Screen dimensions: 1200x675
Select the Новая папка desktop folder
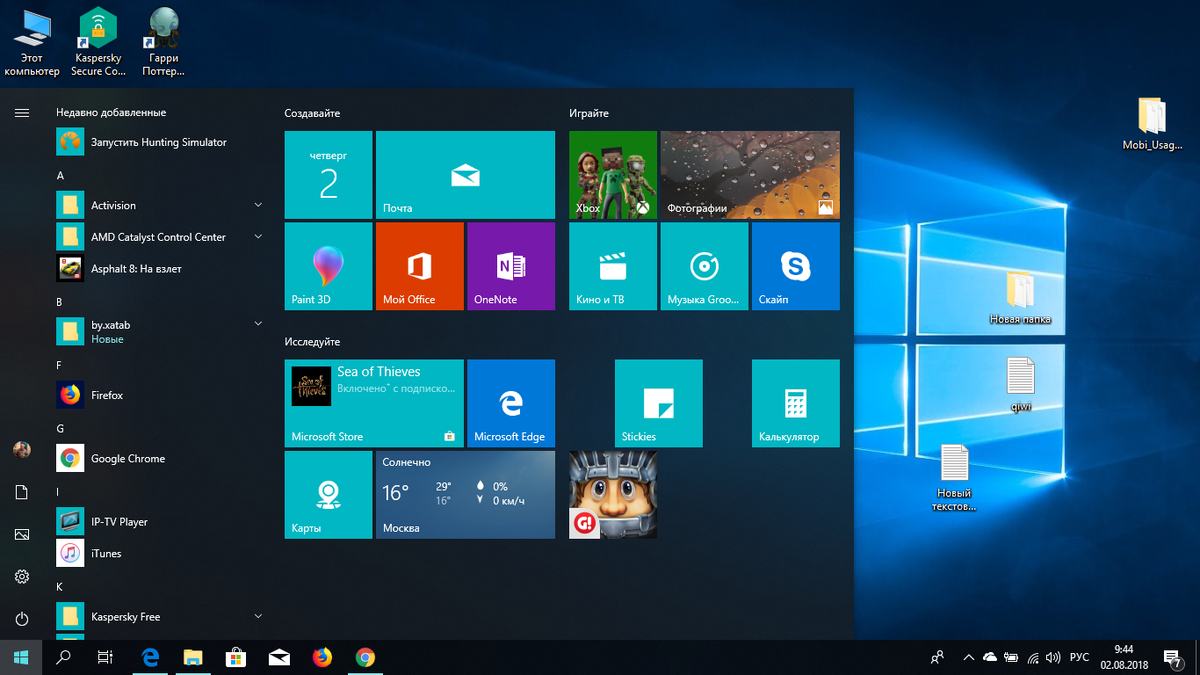point(1020,297)
